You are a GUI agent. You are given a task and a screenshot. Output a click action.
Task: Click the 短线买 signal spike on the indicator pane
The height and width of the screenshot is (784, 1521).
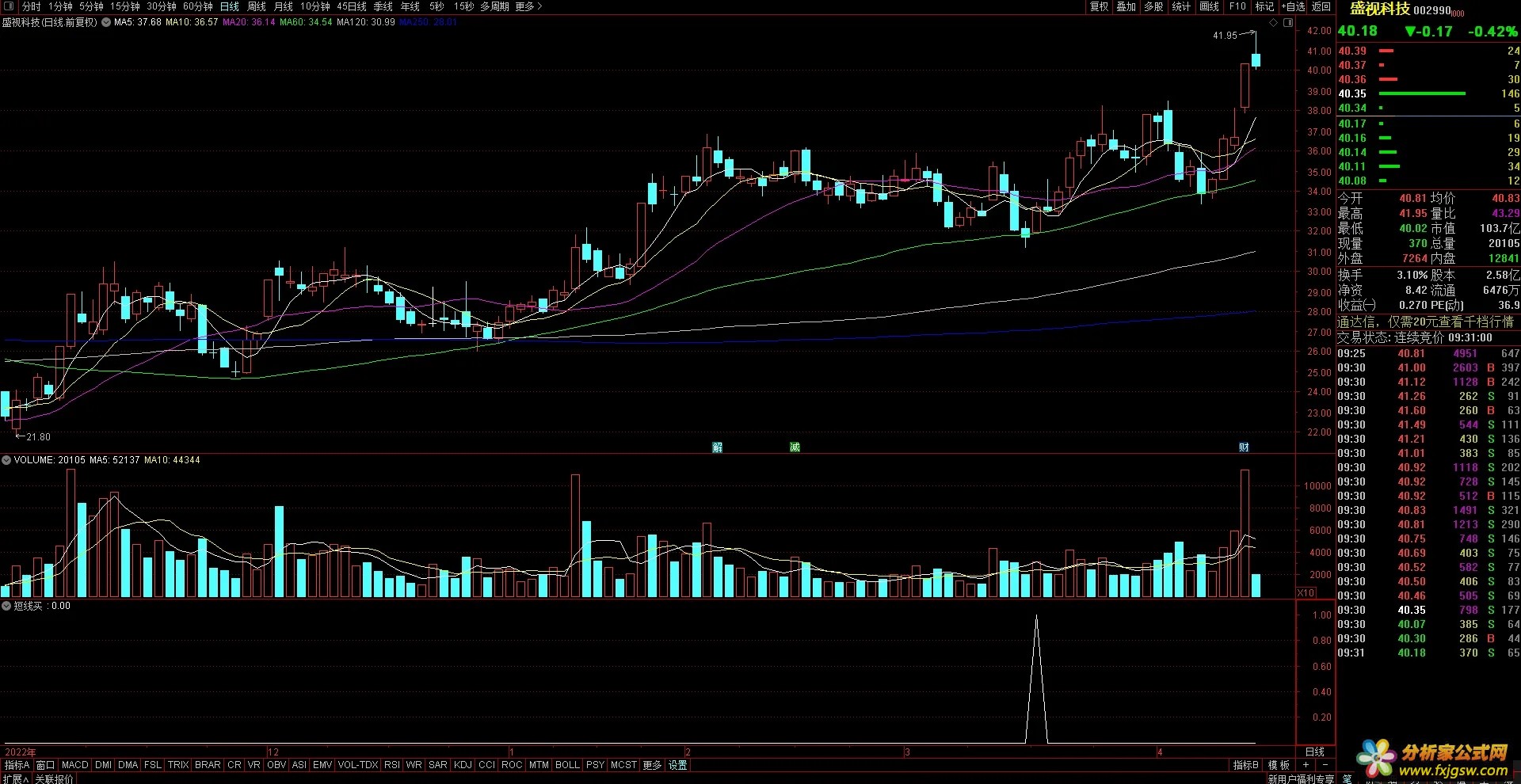(x=1036, y=679)
